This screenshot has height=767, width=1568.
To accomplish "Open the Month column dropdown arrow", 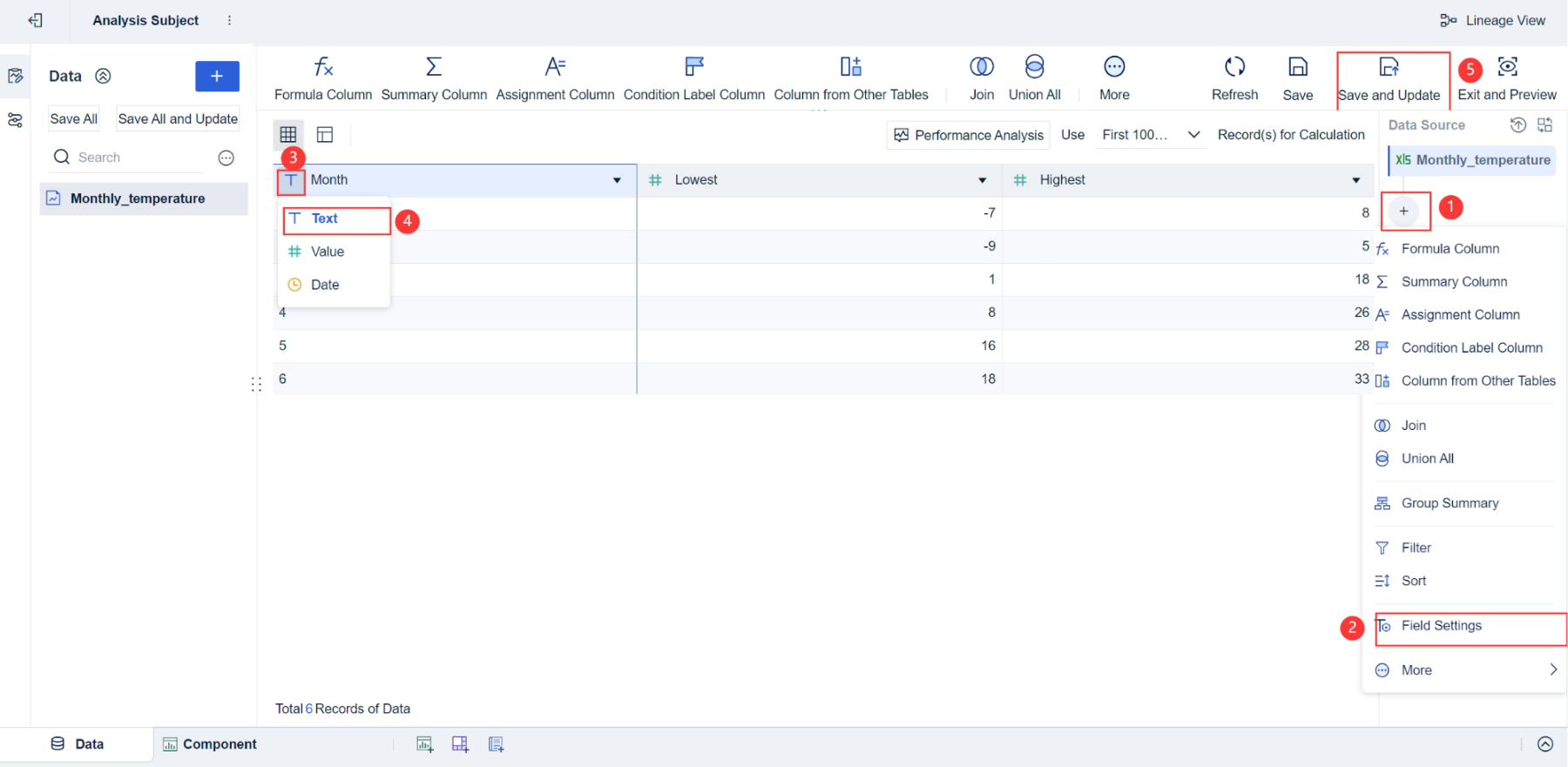I will [x=617, y=180].
